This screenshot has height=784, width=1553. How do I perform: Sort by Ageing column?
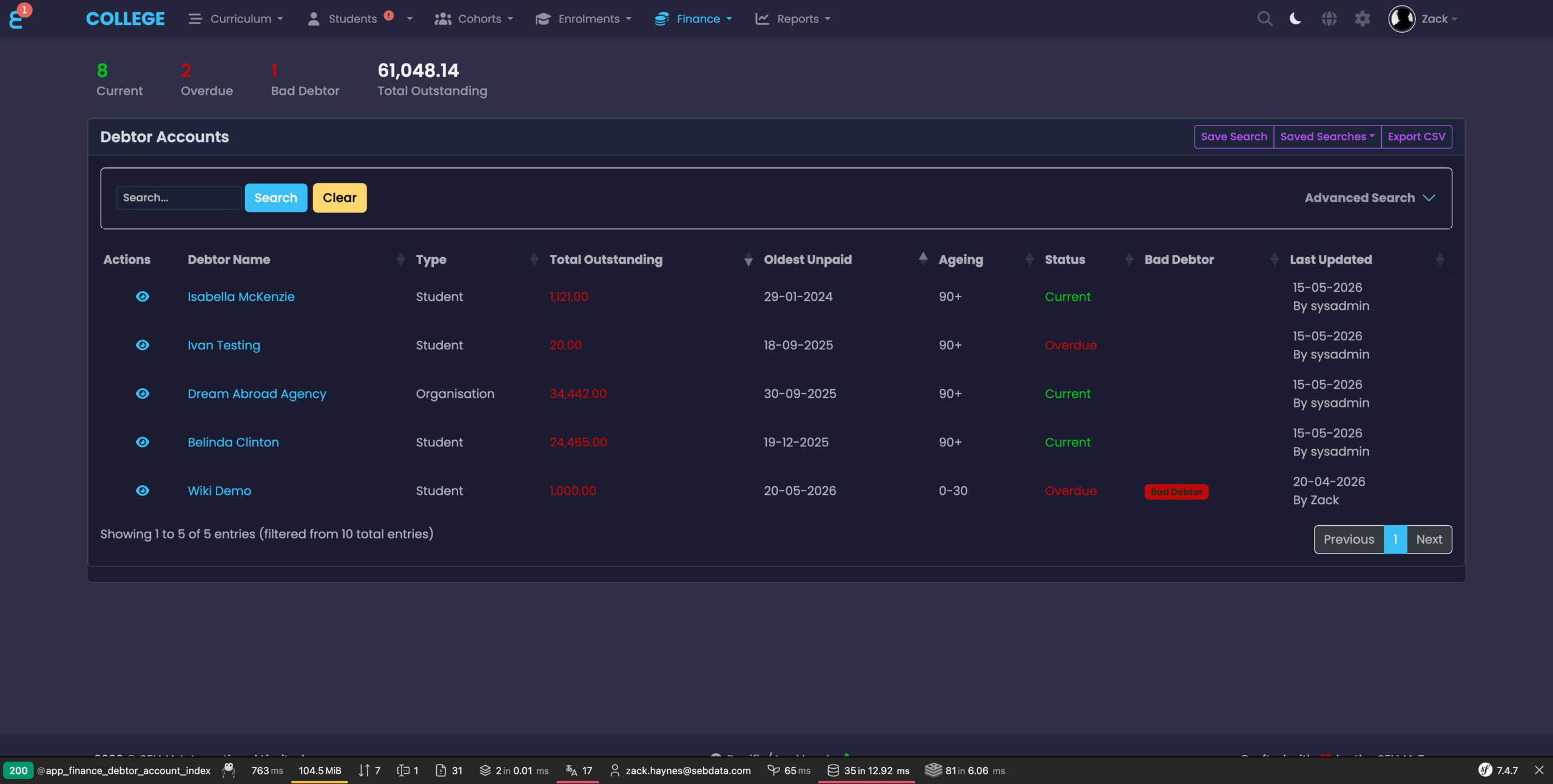(x=986, y=260)
